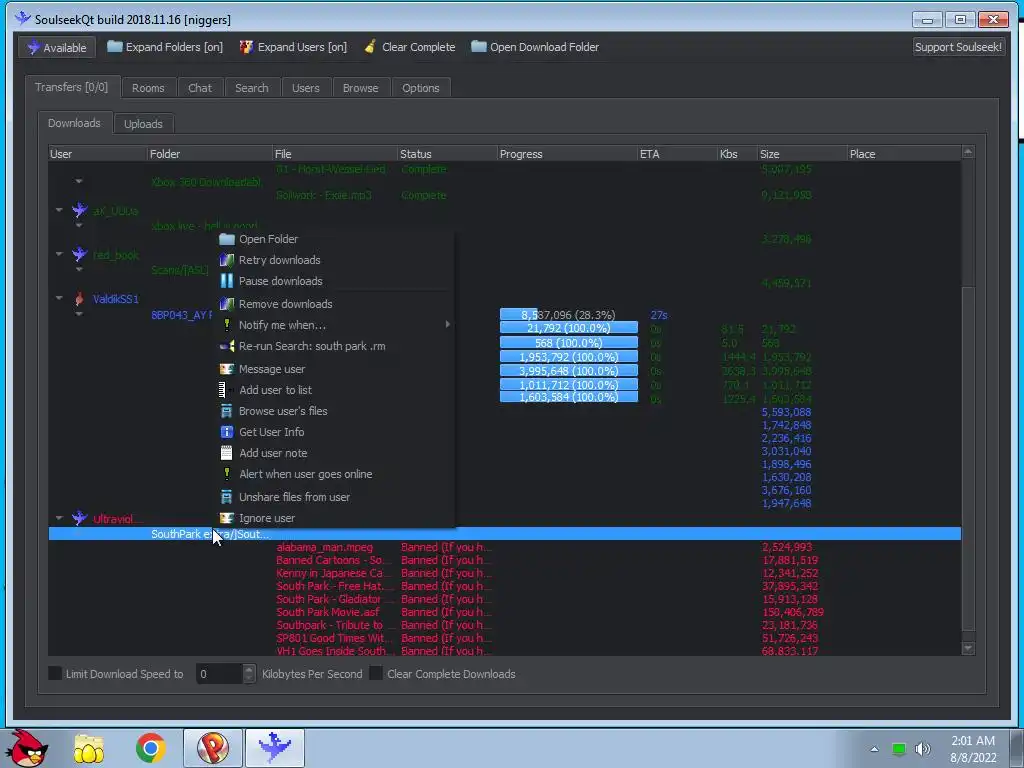Screen dimensions: 1024x768
Task: Click Re-run Search south park icon
Action: click(x=227, y=346)
